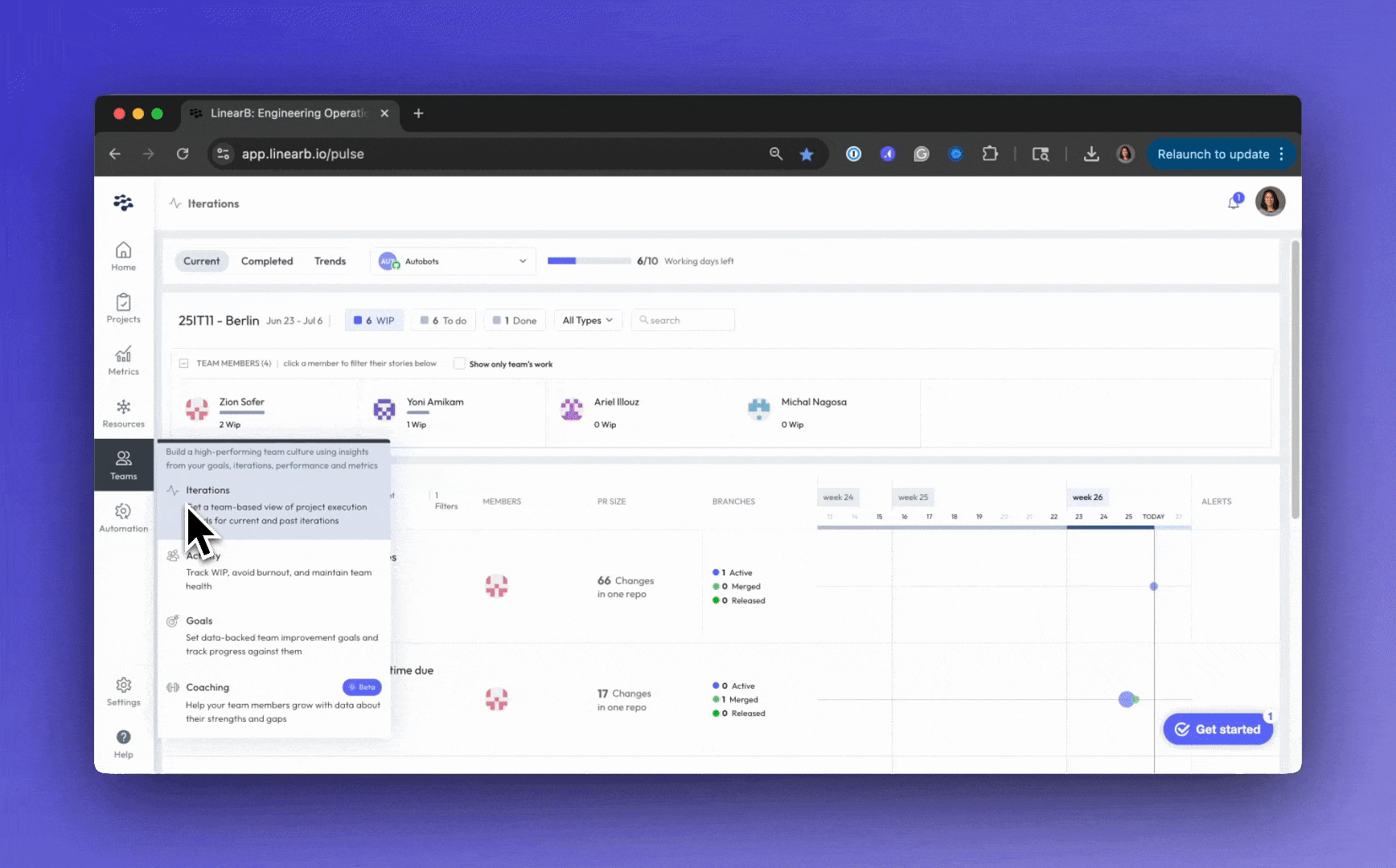Switch to the Trends tab

point(330,261)
